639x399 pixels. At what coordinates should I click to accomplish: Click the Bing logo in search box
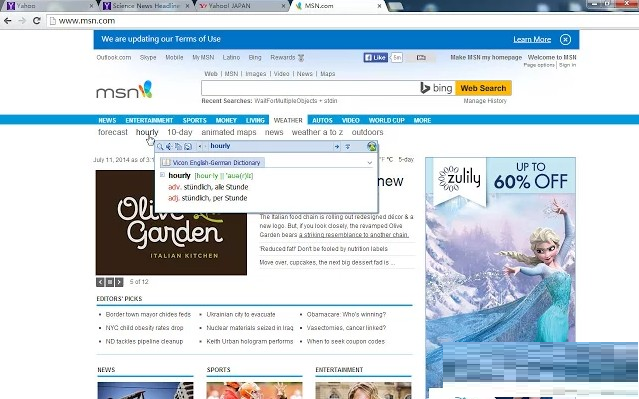pos(436,88)
